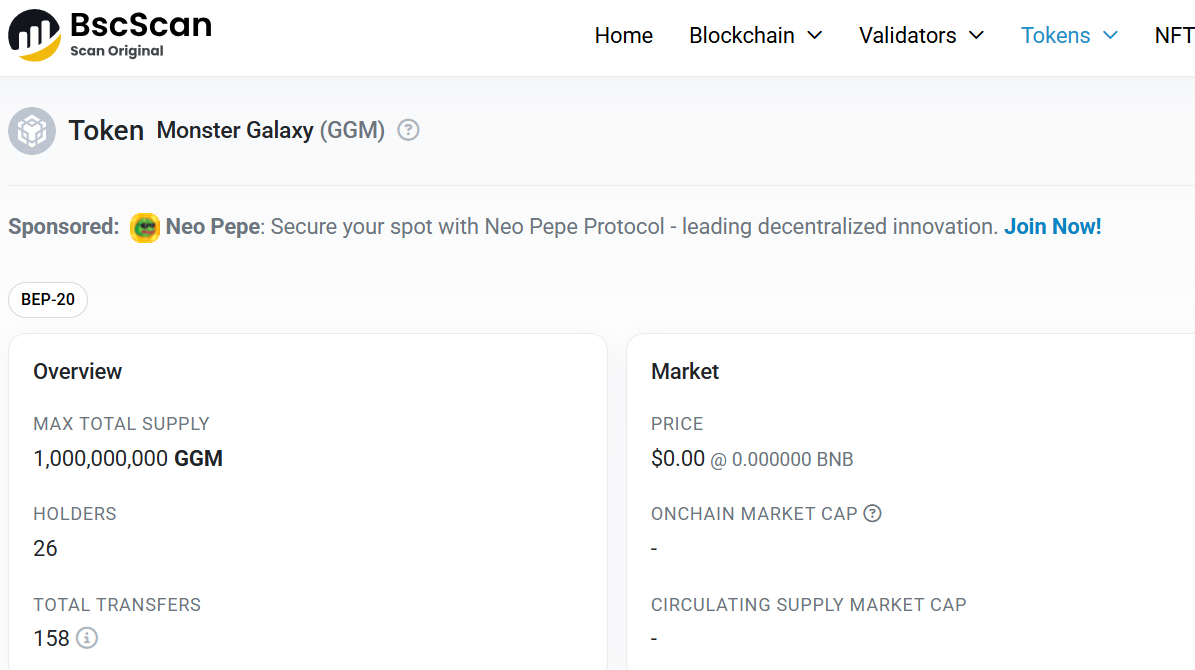
Task: Click the BscScan logo icon
Action: point(34,36)
